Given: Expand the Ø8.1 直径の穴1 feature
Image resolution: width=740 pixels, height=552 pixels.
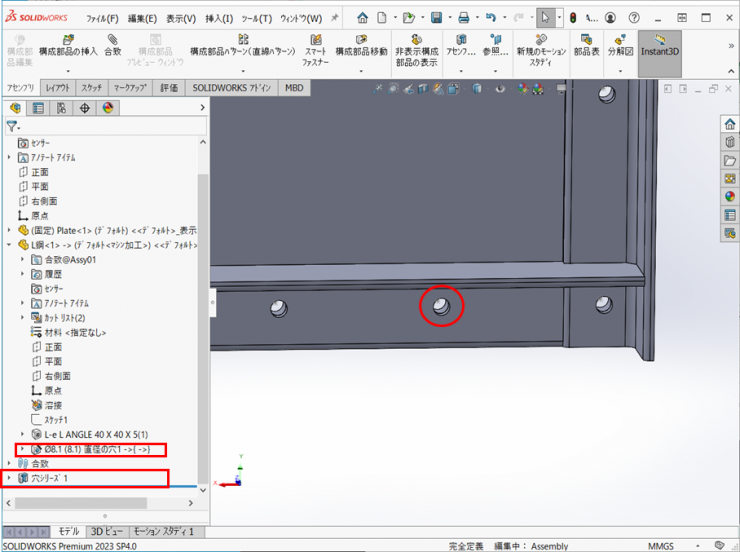Looking at the screenshot, I should pyautogui.click(x=22, y=449).
